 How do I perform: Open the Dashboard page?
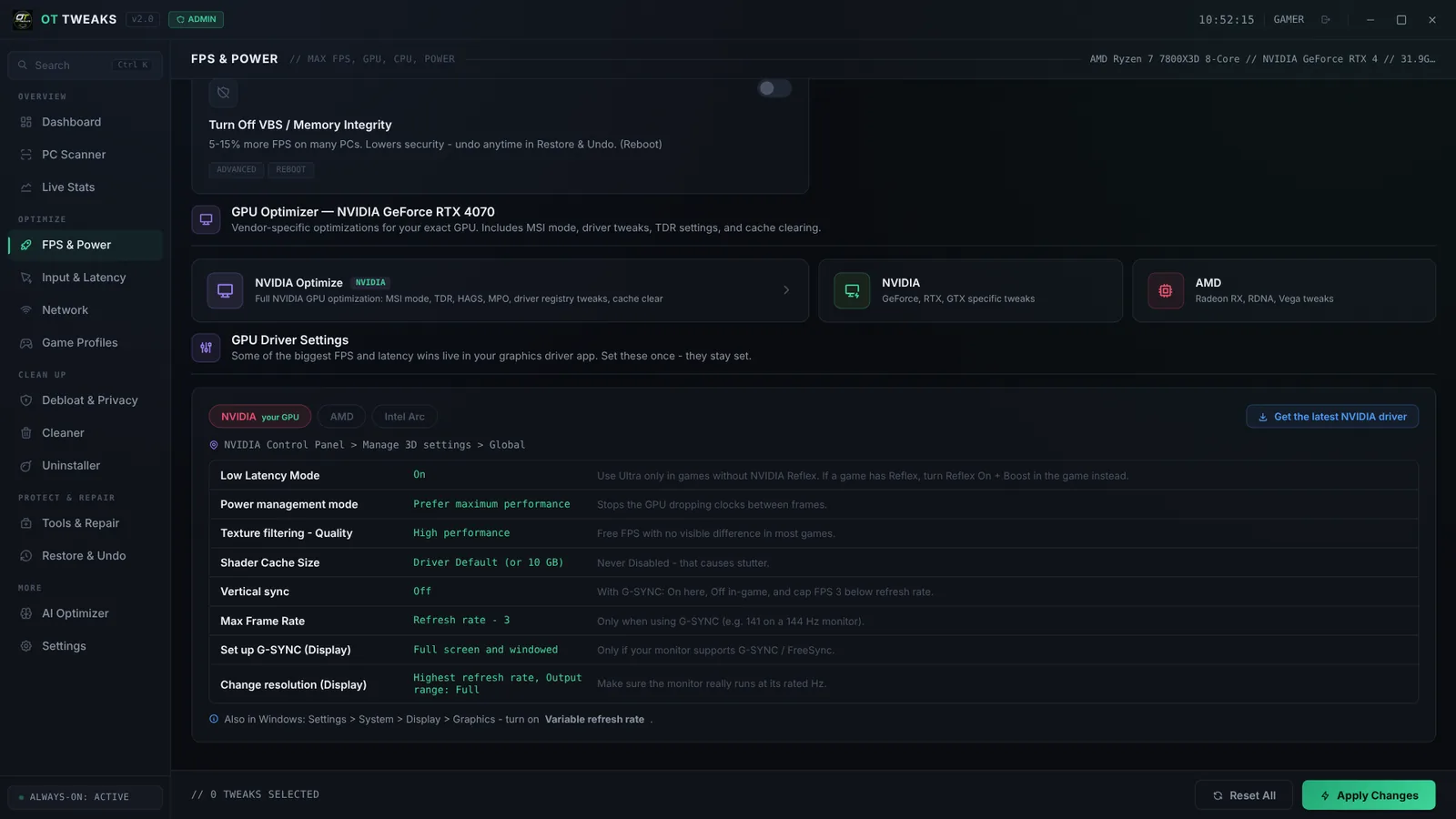point(85,122)
